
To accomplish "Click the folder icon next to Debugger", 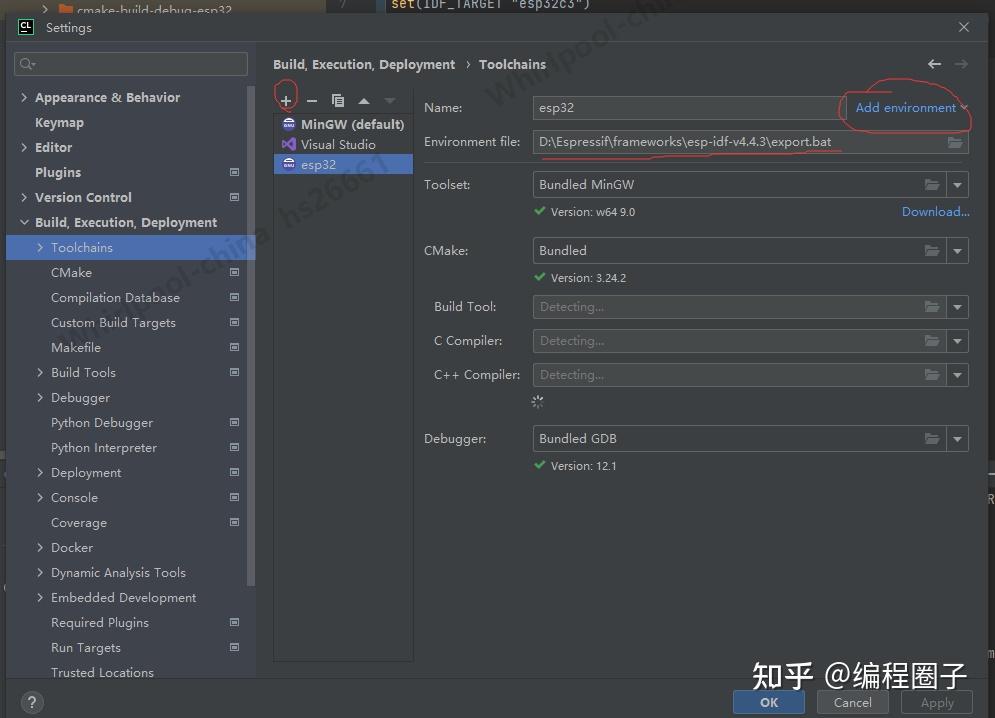I will [x=932, y=438].
